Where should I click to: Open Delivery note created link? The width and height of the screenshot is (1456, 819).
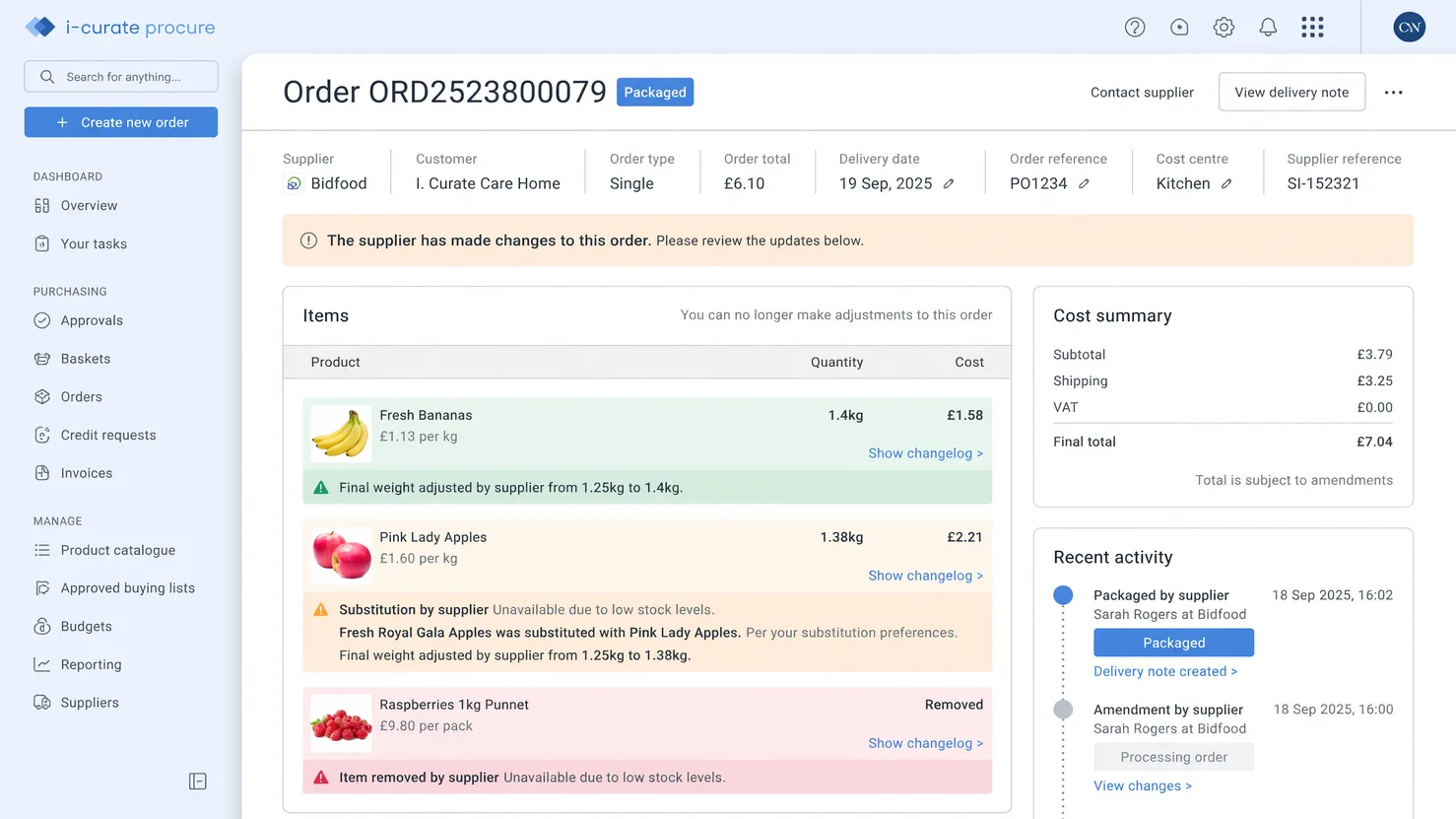tap(1165, 671)
